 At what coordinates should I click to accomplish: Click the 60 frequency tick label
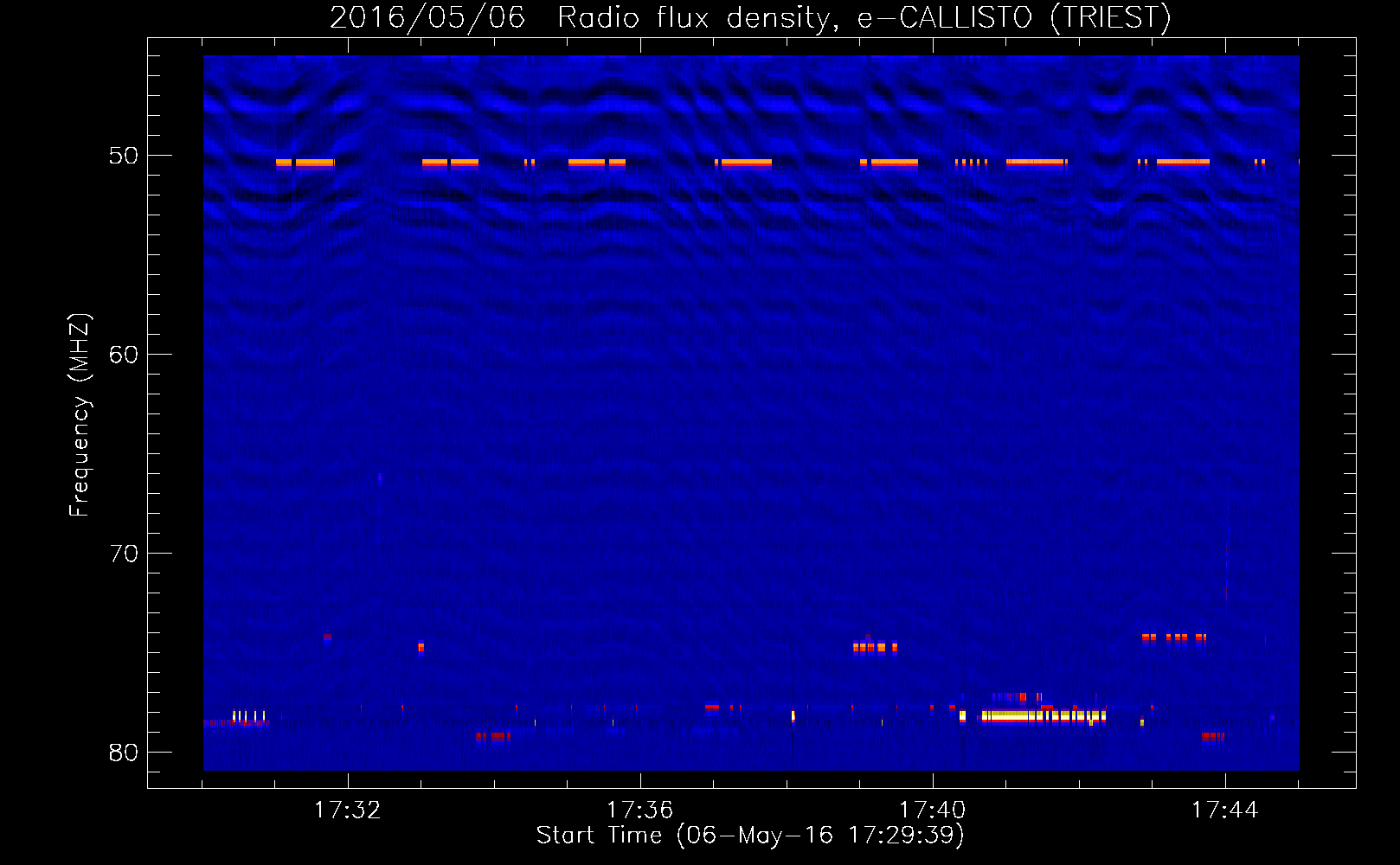(123, 355)
